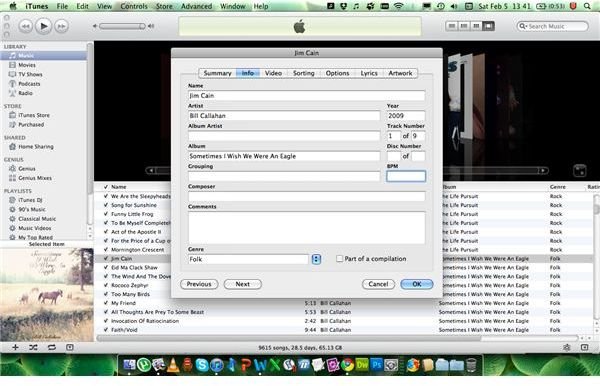Click the Comments text area
This screenshot has width=600, height=386.
(x=307, y=228)
